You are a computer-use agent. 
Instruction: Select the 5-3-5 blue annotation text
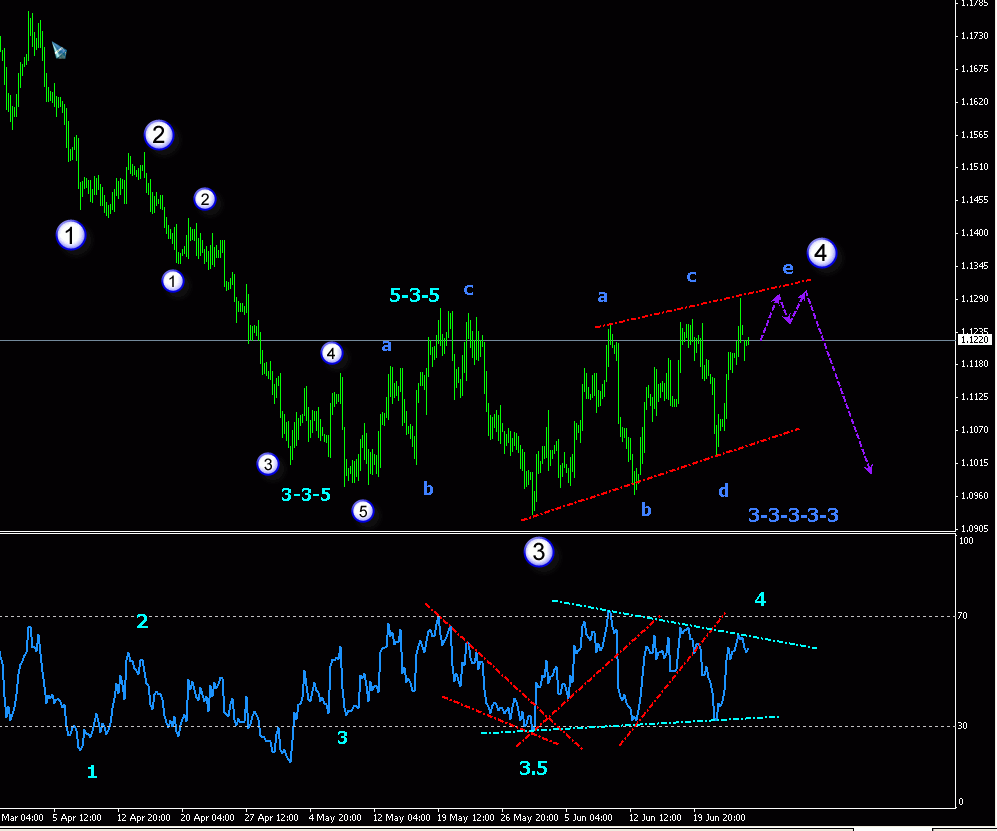[416, 296]
